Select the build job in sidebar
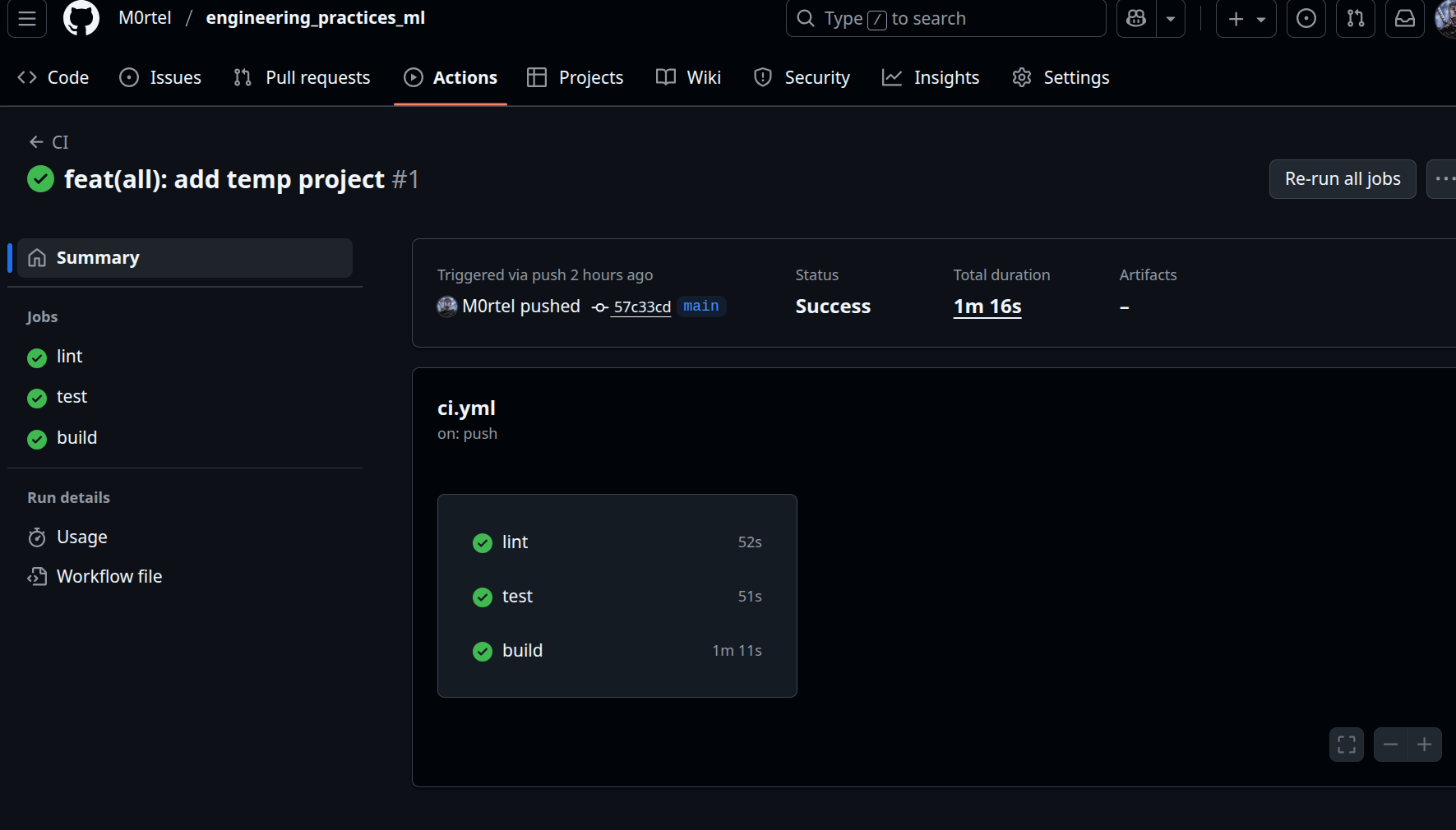The width and height of the screenshot is (1456, 830). 76,438
